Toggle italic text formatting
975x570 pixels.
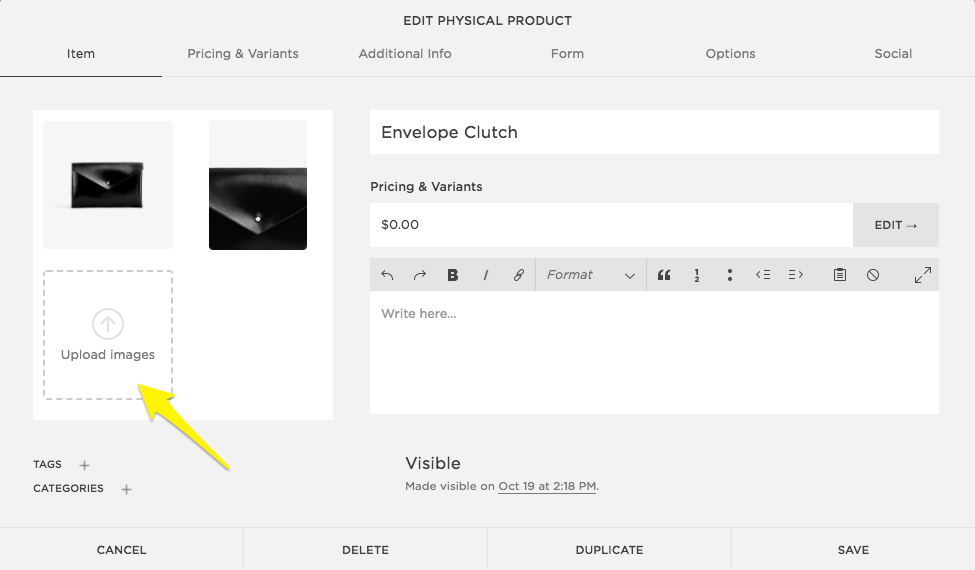tap(486, 275)
